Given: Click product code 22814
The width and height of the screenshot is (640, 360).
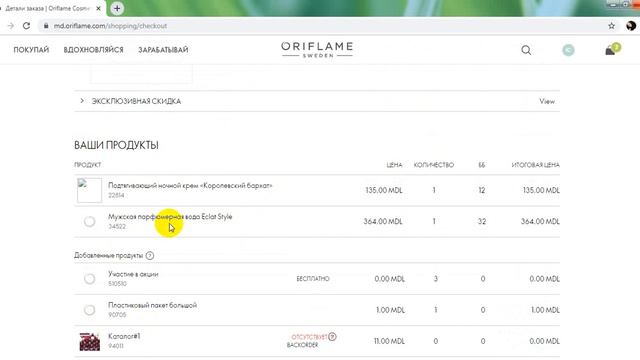Looking at the screenshot, I should [116, 196].
